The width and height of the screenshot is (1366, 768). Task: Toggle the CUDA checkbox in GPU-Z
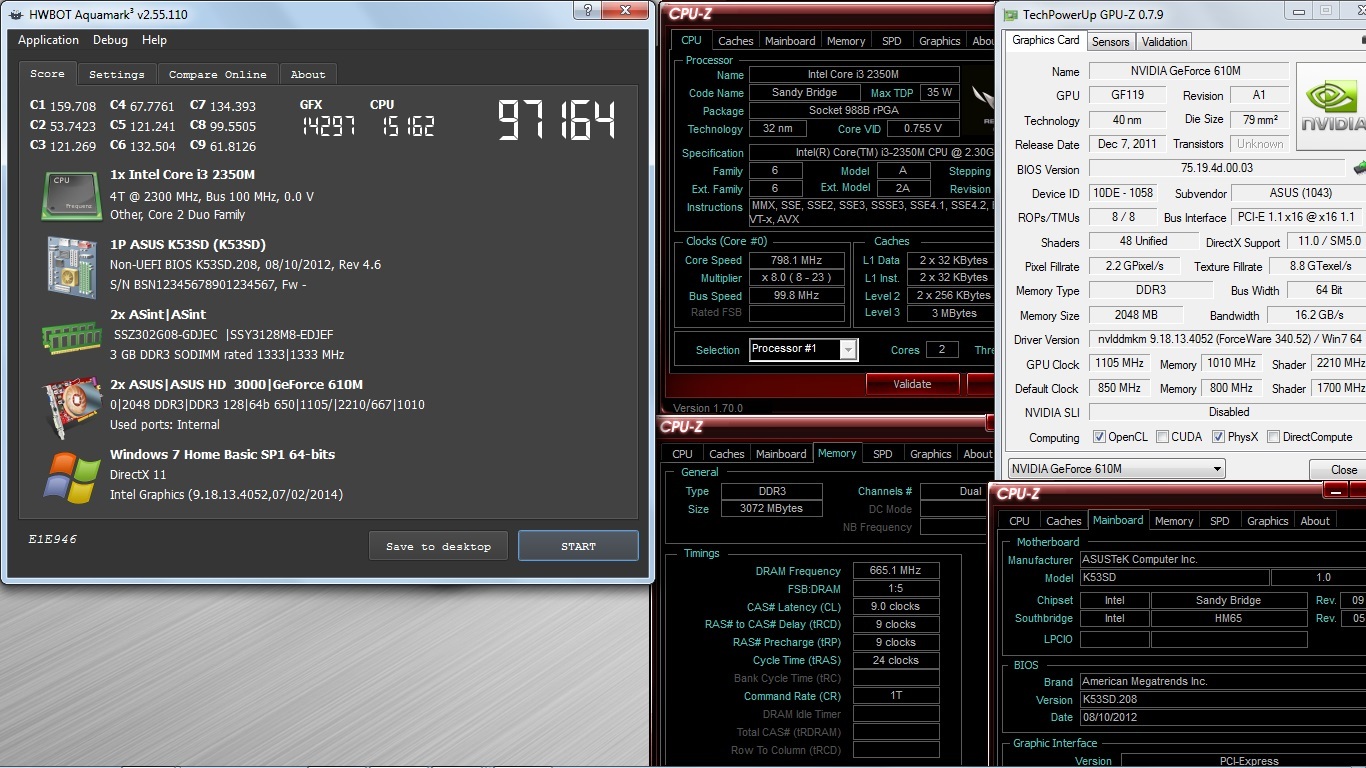[1162, 437]
